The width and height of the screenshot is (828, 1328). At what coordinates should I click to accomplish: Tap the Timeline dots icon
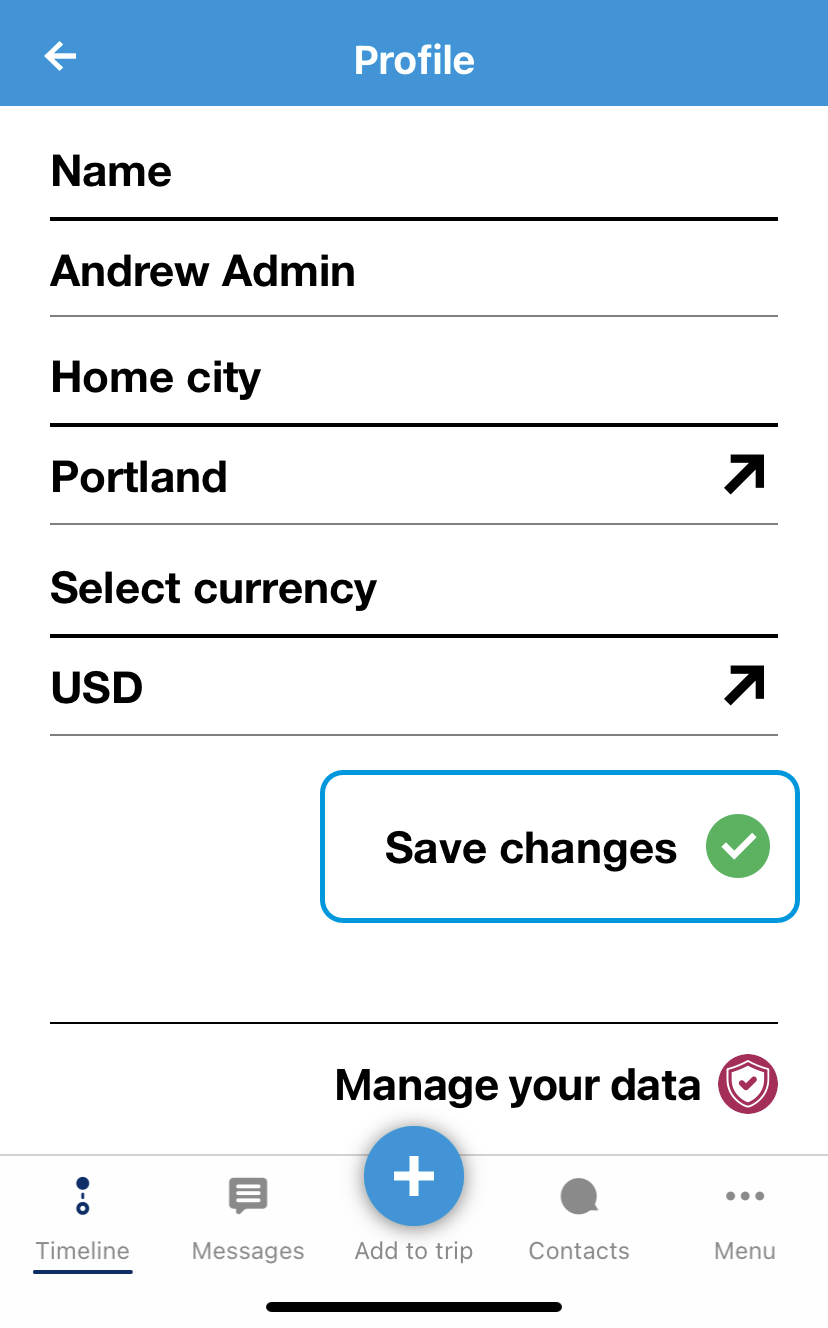click(83, 1195)
